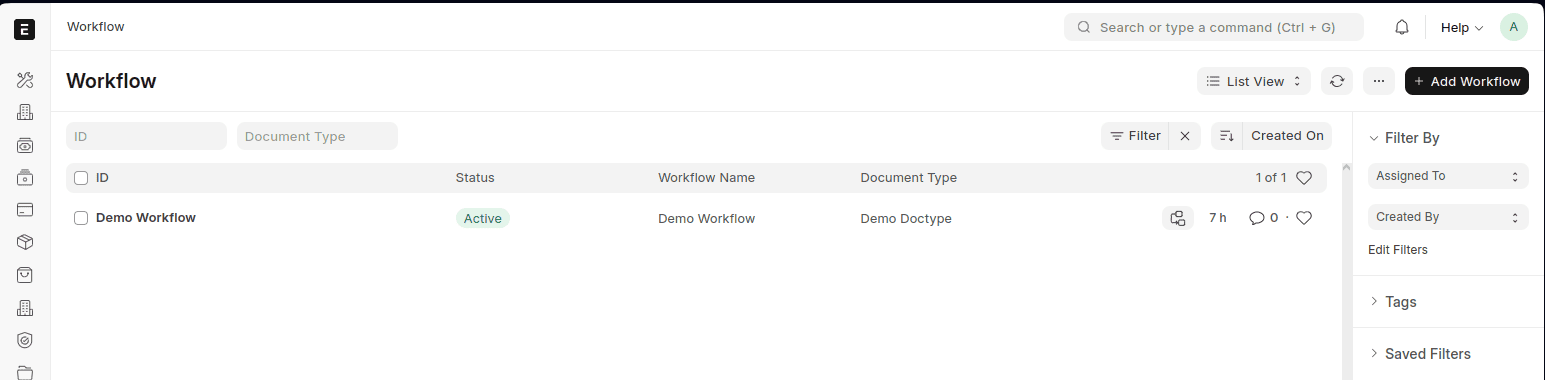Expand the Saved Filters section
1545x380 pixels.
click(1419, 354)
